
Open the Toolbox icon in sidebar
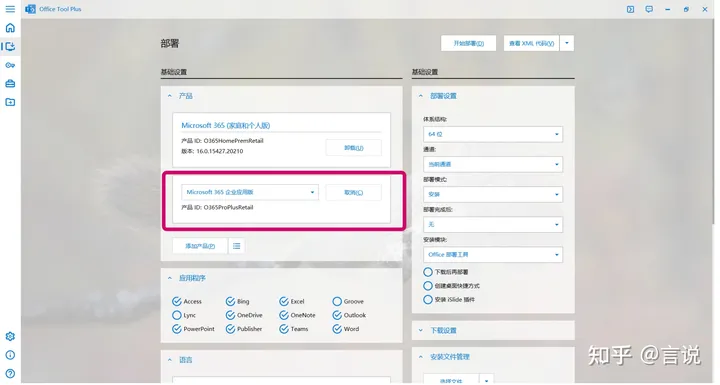(x=10, y=84)
